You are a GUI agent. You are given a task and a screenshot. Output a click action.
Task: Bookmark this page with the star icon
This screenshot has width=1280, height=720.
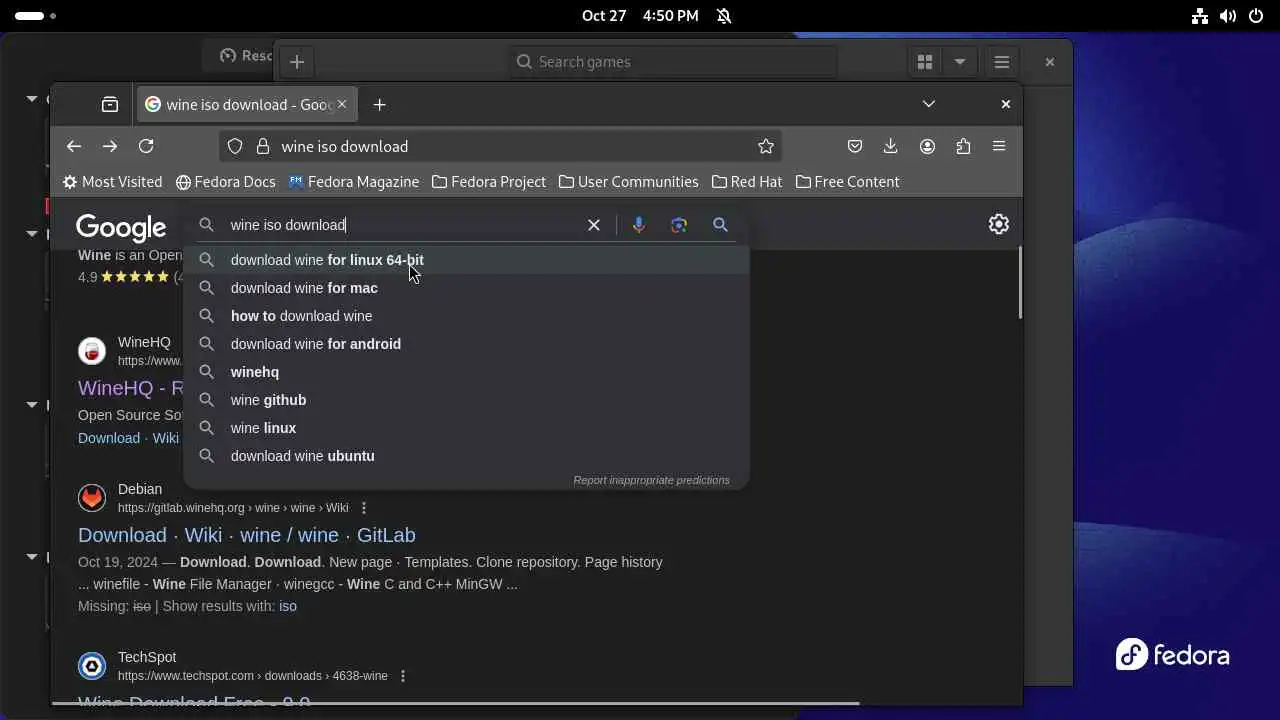click(x=766, y=146)
